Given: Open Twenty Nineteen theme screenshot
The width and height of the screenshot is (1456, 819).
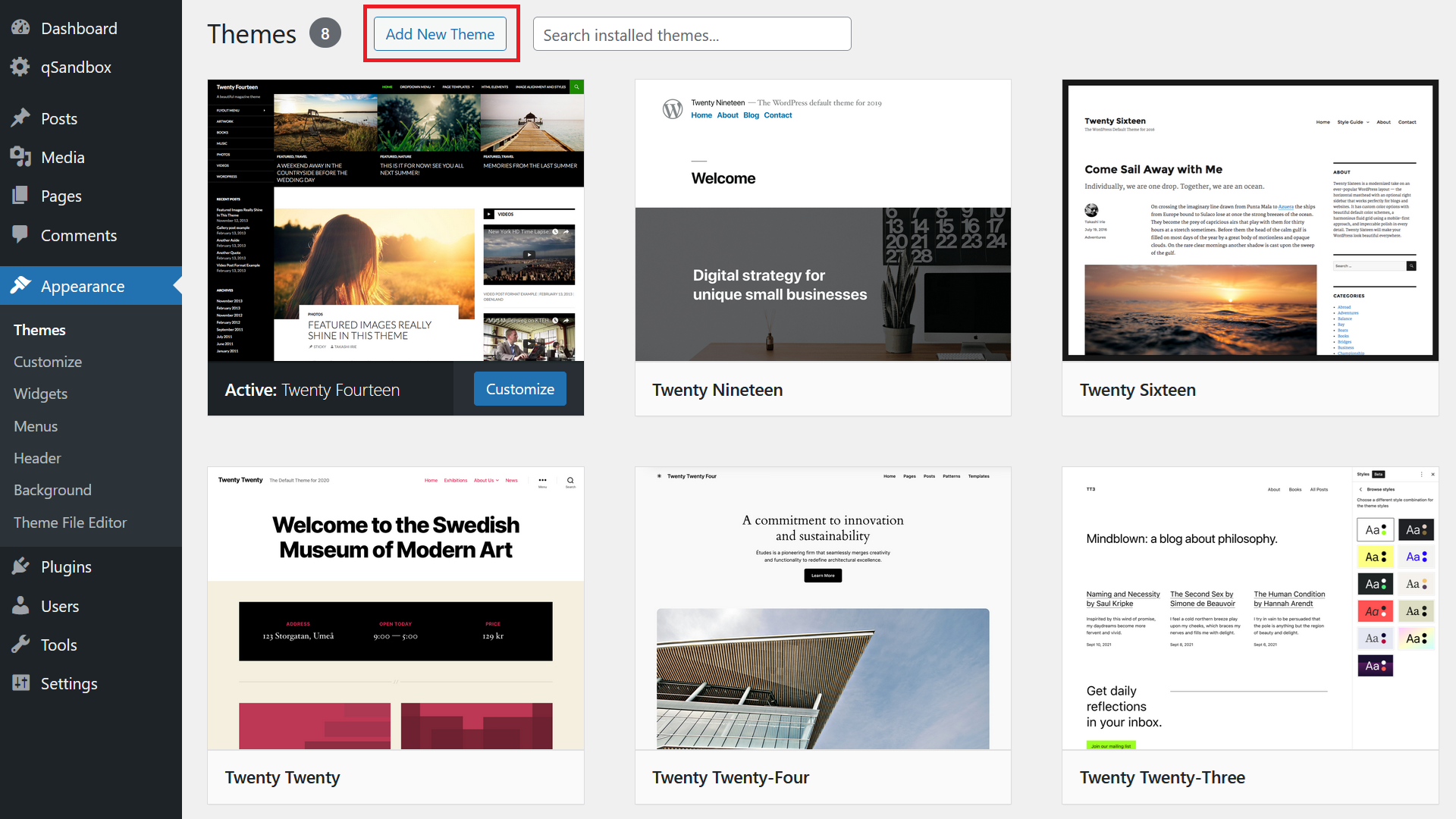Looking at the screenshot, I should tap(823, 220).
